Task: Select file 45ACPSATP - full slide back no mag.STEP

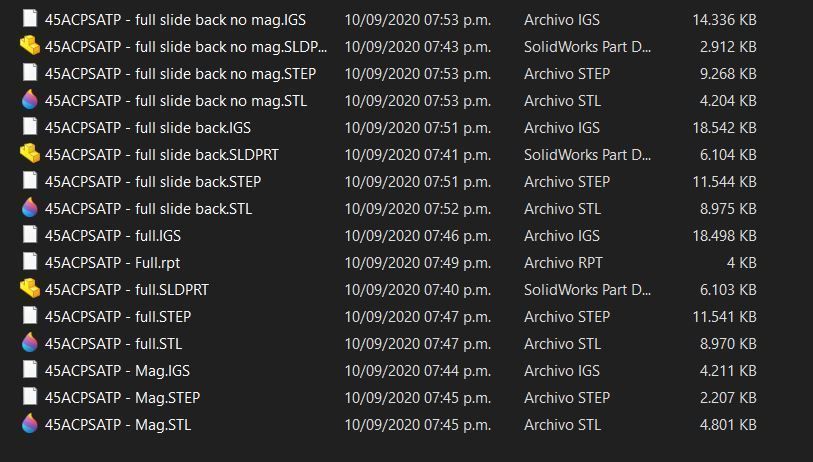Action: pyautogui.click(x=180, y=73)
